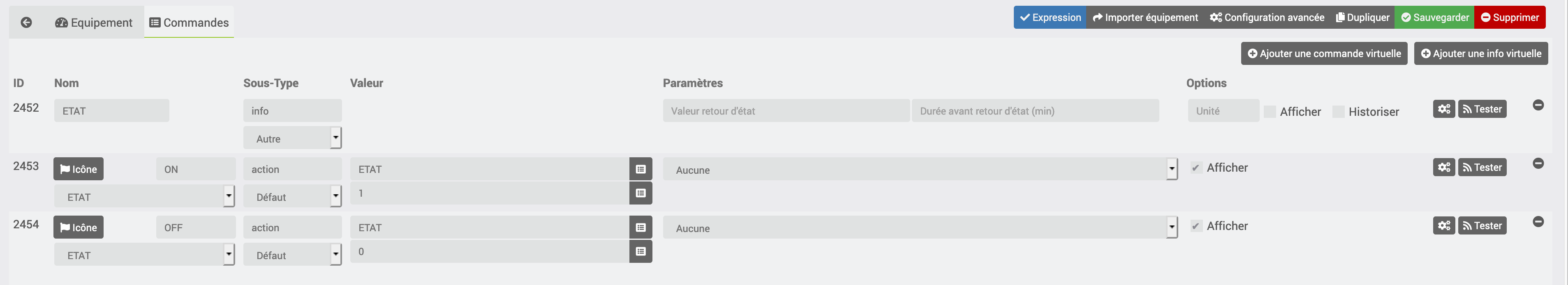This screenshot has height=285, width=1568.
Task: Open Autre sub-type dropdown for ETAT
Action: (293, 138)
